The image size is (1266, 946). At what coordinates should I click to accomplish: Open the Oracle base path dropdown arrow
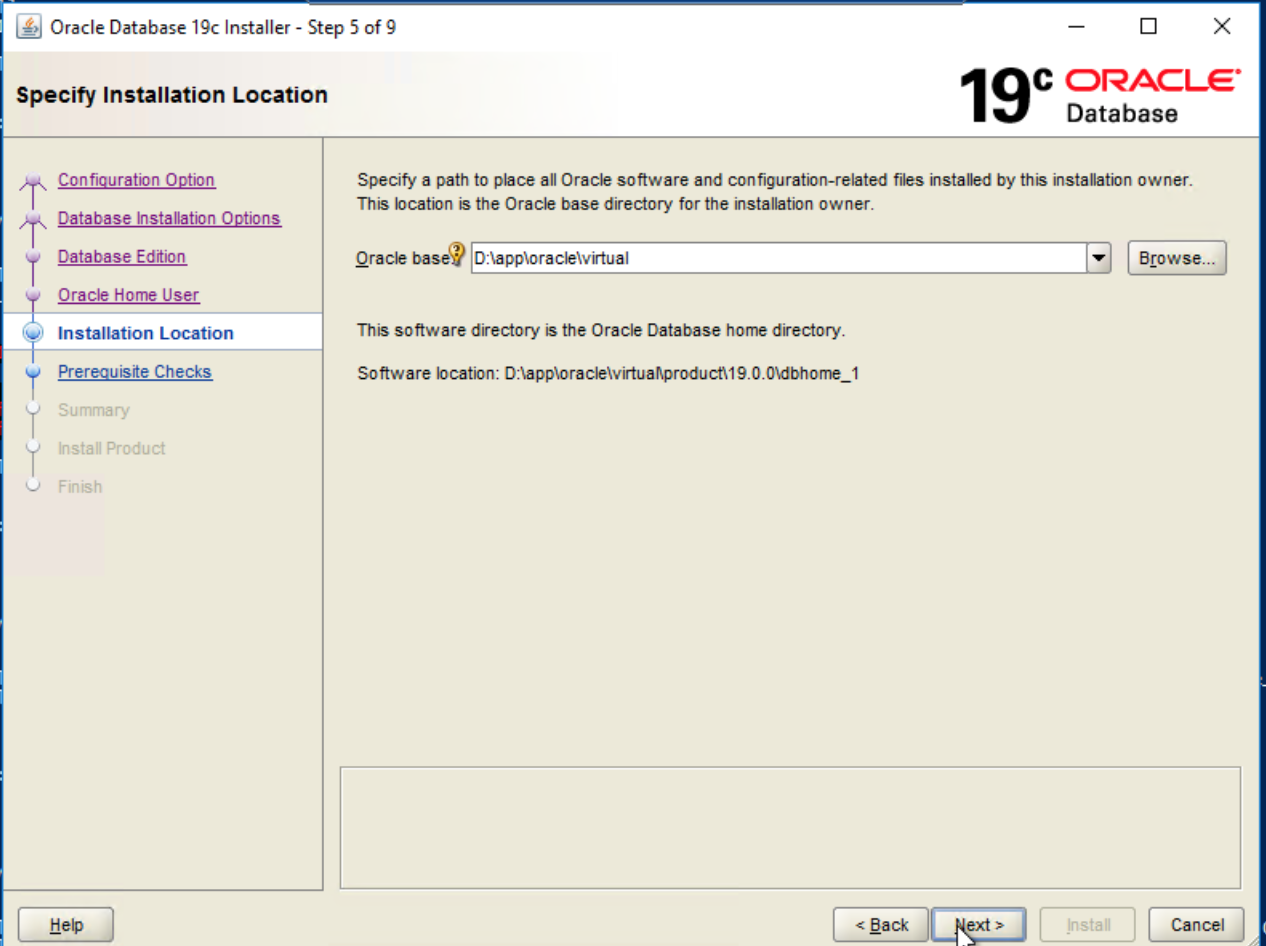pyautogui.click(x=1099, y=258)
